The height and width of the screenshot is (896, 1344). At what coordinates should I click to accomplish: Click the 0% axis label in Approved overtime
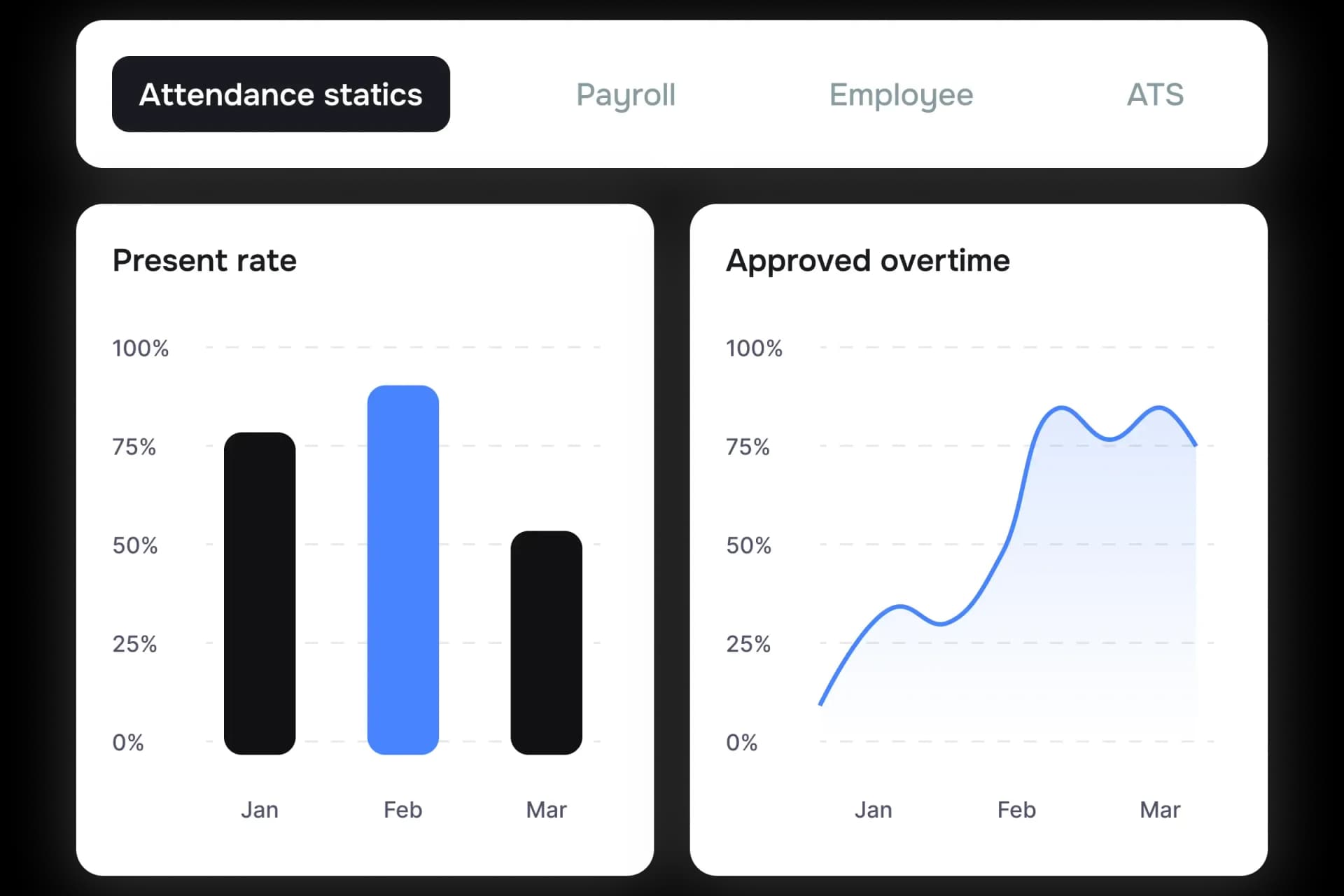pyautogui.click(x=741, y=743)
